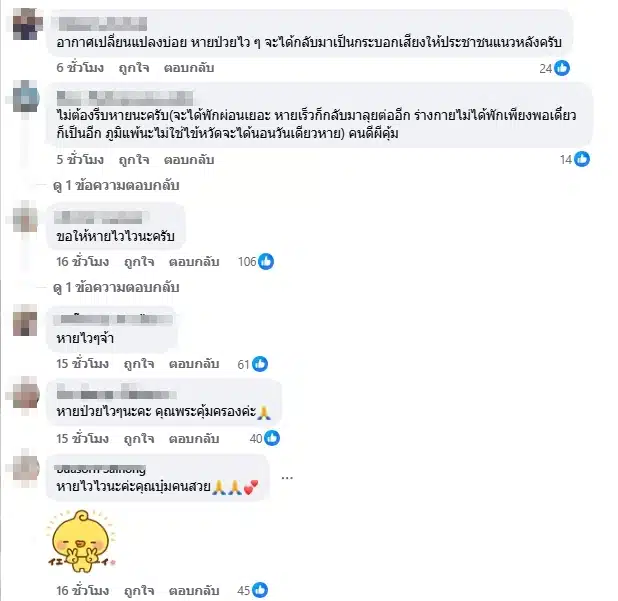Click the like reaction icon with 14 likes
The height and width of the screenshot is (601, 618).
click(582, 159)
